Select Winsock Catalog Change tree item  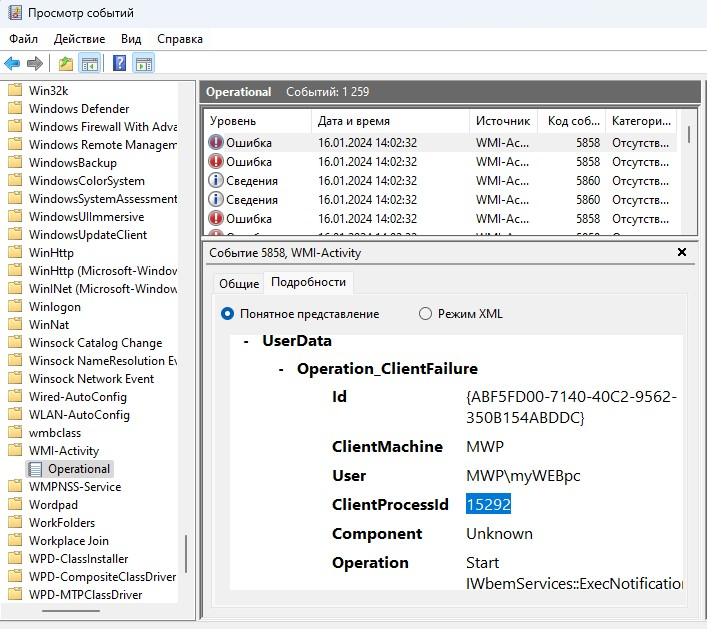click(96, 343)
